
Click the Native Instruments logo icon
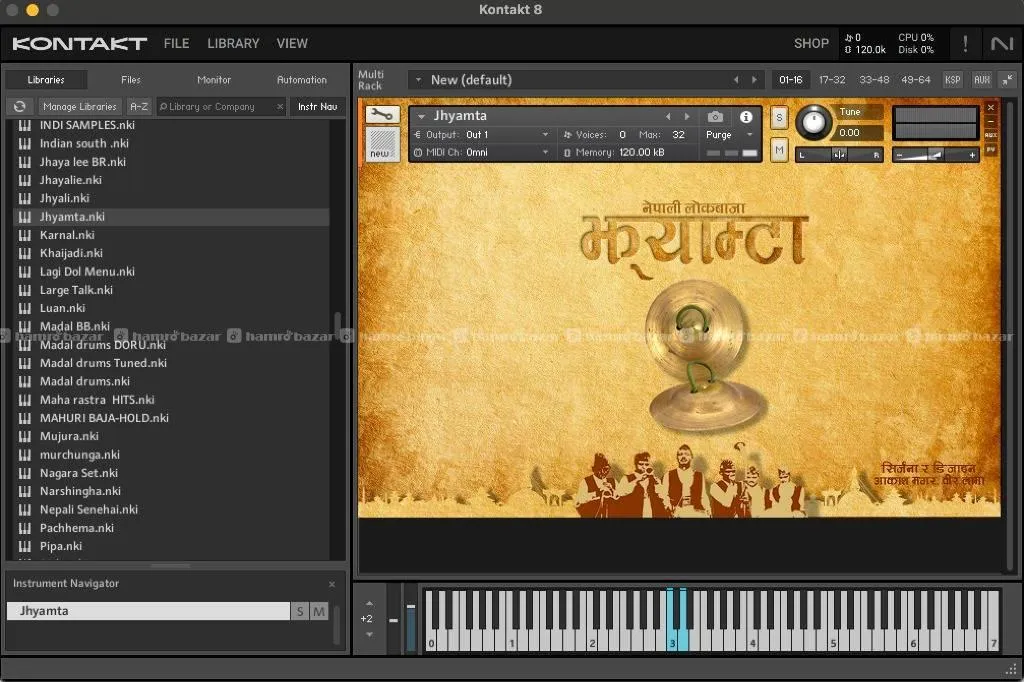click(1001, 44)
